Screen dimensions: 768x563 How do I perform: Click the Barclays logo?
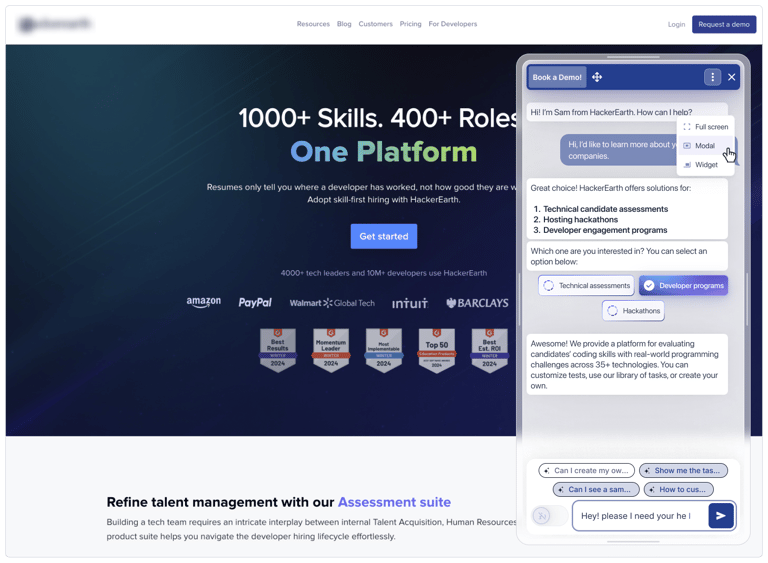click(477, 303)
